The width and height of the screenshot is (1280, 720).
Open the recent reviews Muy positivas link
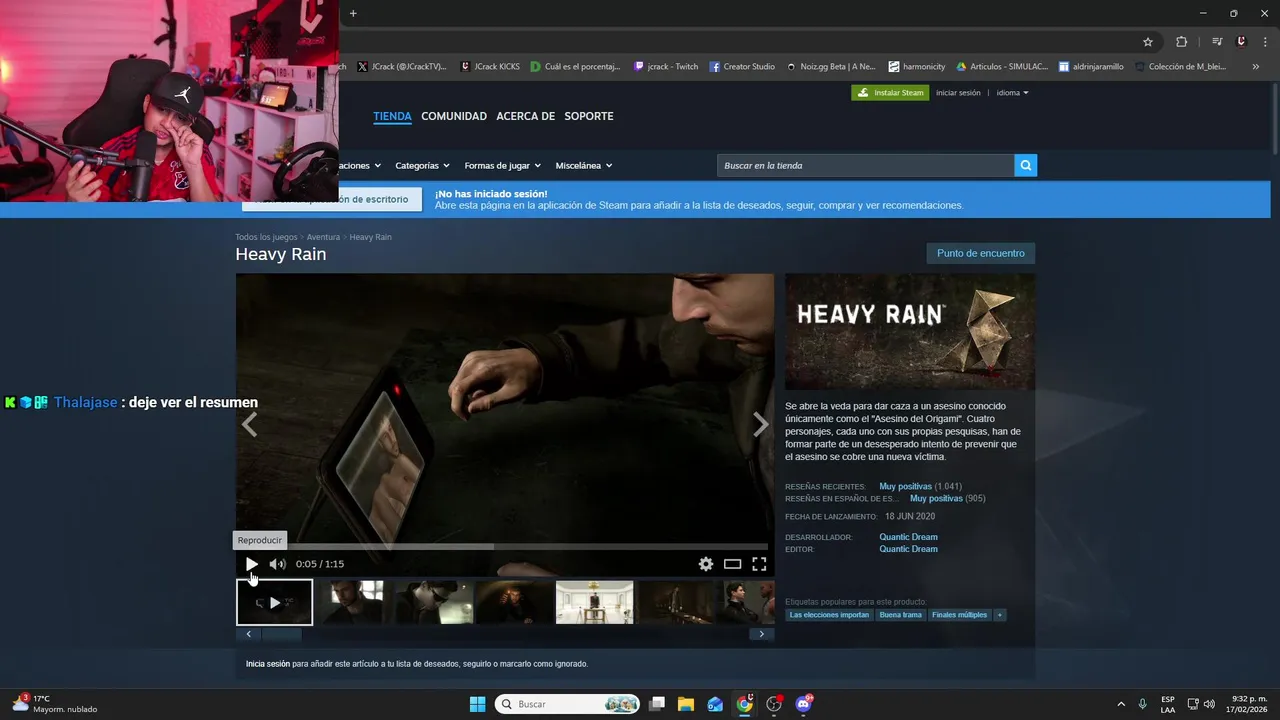(x=905, y=486)
